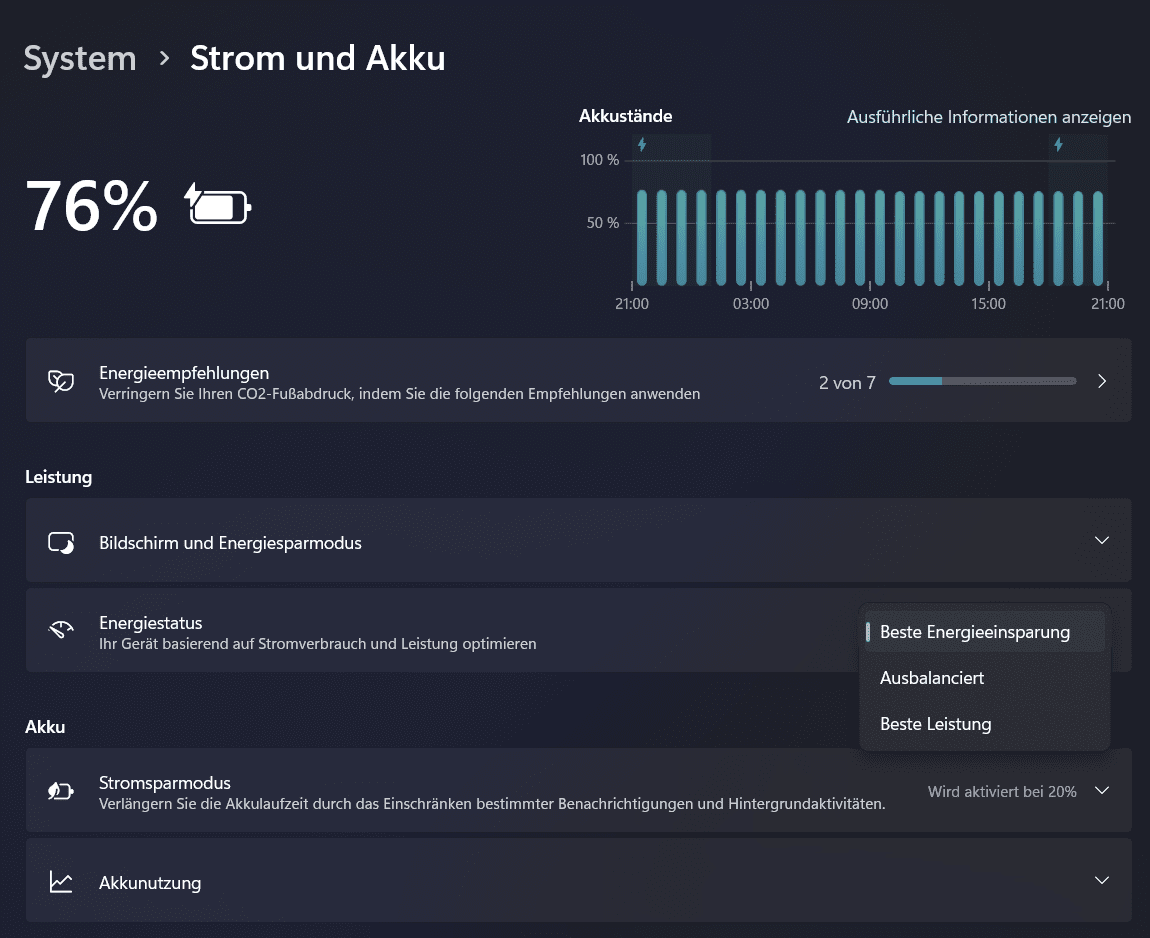Viewport: 1150px width, 938px height.
Task: Click the charging battery icon beside 76%
Action: pos(218,204)
